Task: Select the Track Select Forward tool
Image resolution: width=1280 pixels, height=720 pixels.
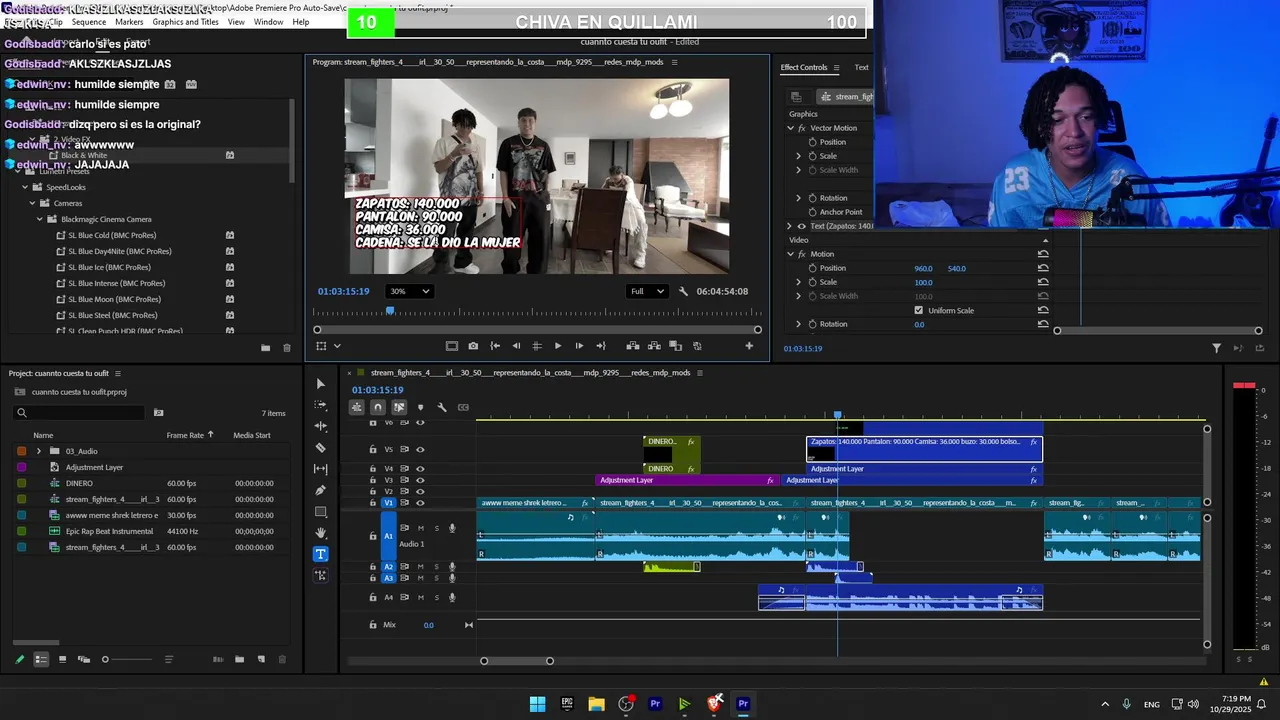Action: pyautogui.click(x=320, y=405)
